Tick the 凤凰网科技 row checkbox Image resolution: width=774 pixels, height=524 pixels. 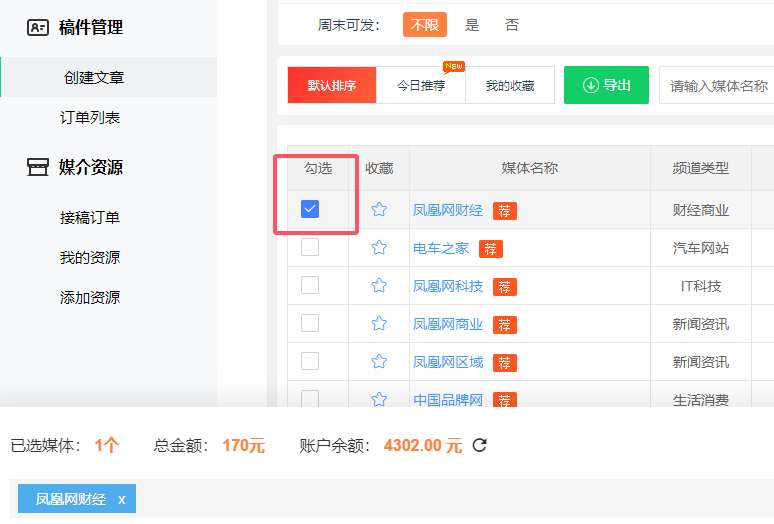pyautogui.click(x=310, y=285)
